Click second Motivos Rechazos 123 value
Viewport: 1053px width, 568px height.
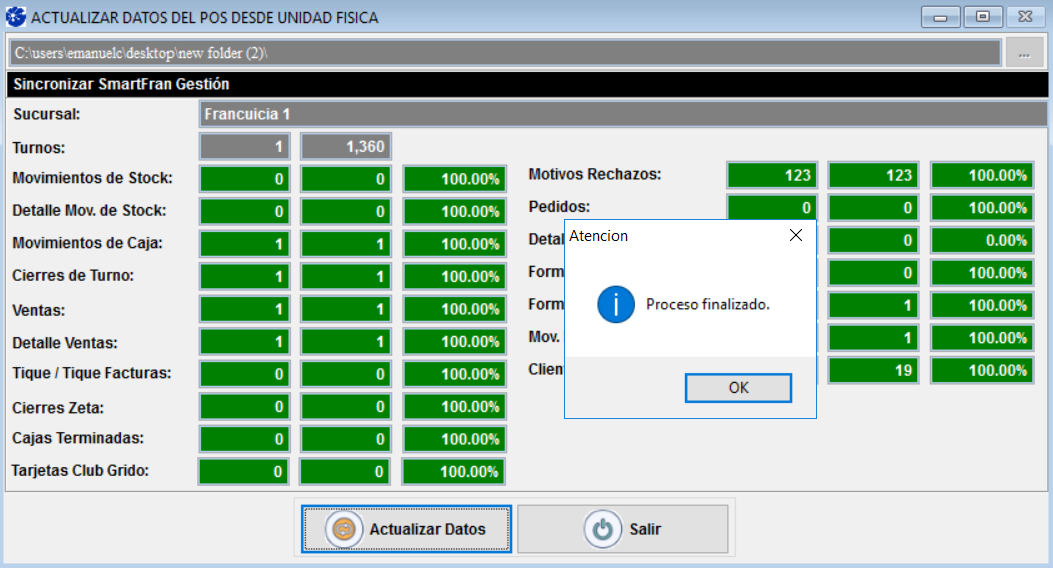[x=873, y=175]
